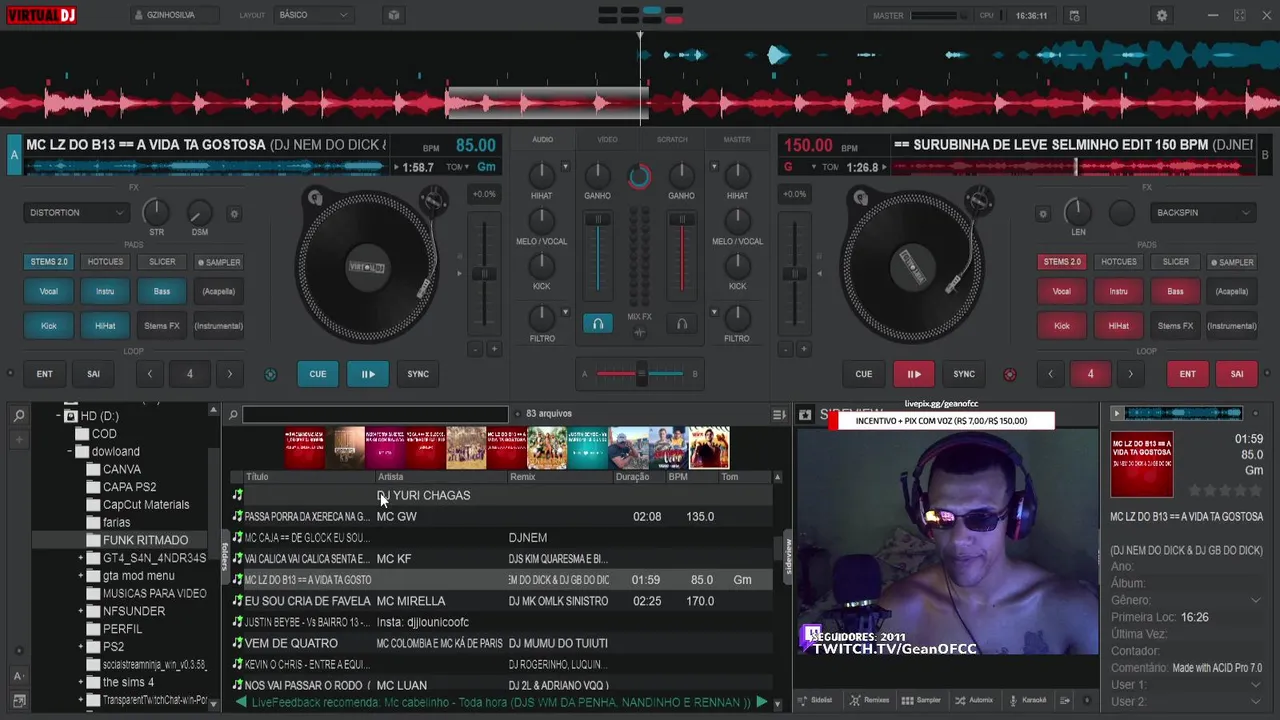Open right deck BACKSPIN effect dropdown
The height and width of the screenshot is (720, 1280).
(1203, 213)
